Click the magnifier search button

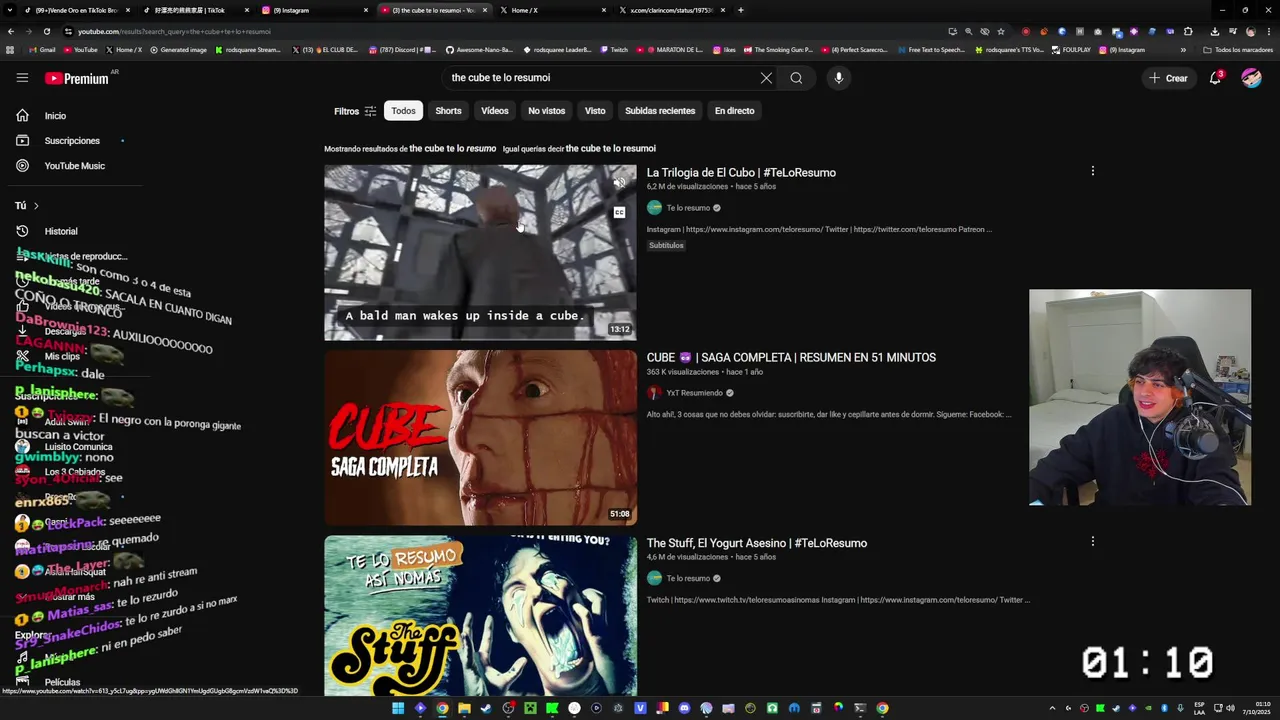pos(796,78)
